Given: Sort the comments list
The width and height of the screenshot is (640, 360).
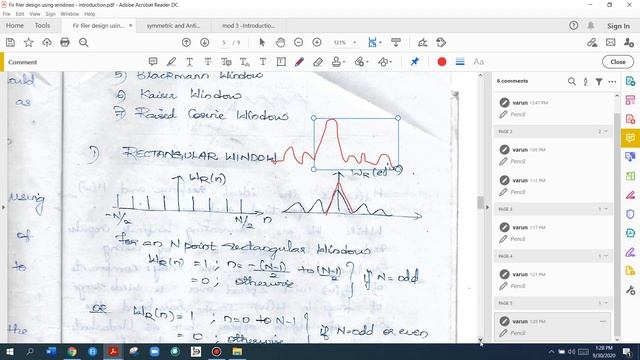Looking at the screenshot, I should coord(585,81).
